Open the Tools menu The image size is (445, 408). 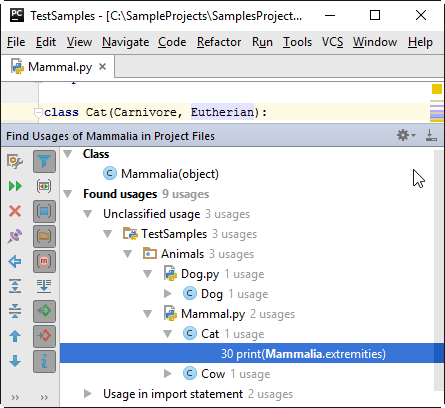click(297, 42)
